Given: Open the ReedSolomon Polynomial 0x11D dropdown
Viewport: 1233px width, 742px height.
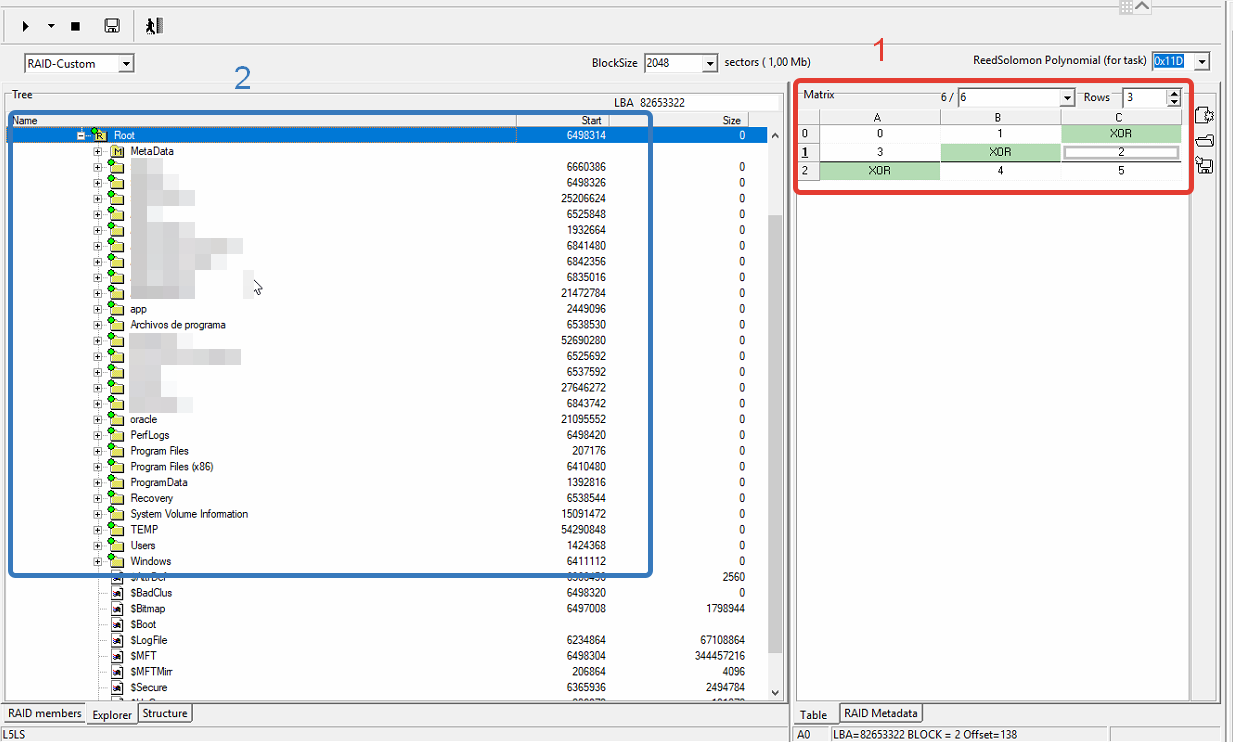Looking at the screenshot, I should pyautogui.click(x=1201, y=62).
